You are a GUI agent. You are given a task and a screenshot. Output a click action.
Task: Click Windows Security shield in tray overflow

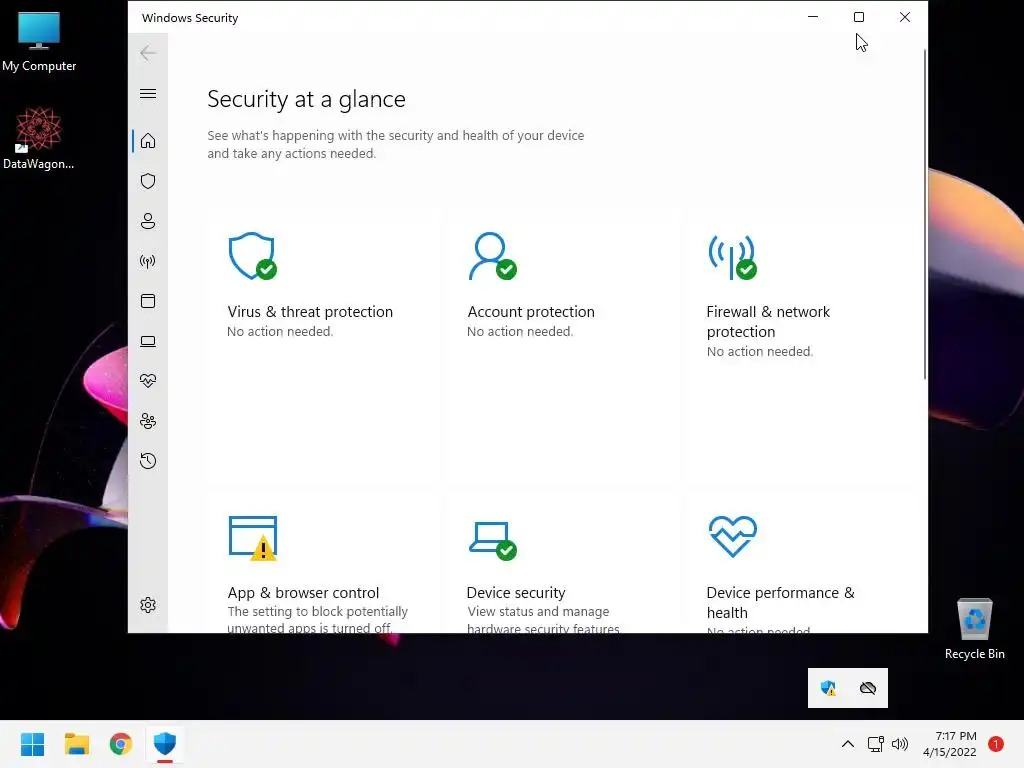[x=828, y=688]
